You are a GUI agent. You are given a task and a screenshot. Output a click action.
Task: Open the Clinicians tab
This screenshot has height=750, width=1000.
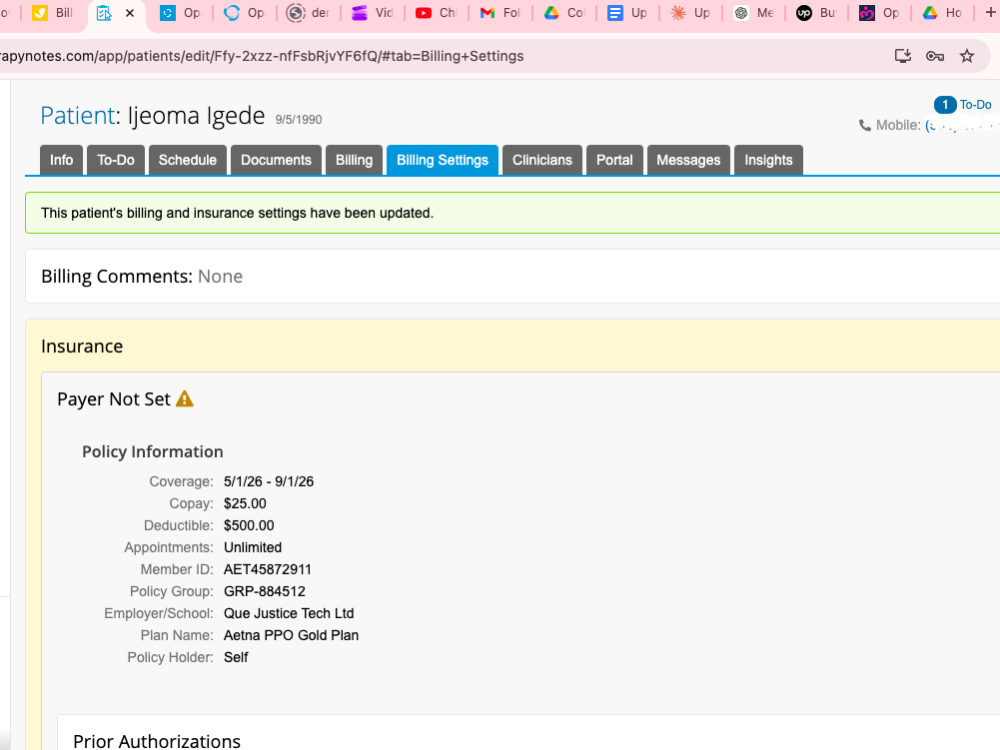[542, 160]
